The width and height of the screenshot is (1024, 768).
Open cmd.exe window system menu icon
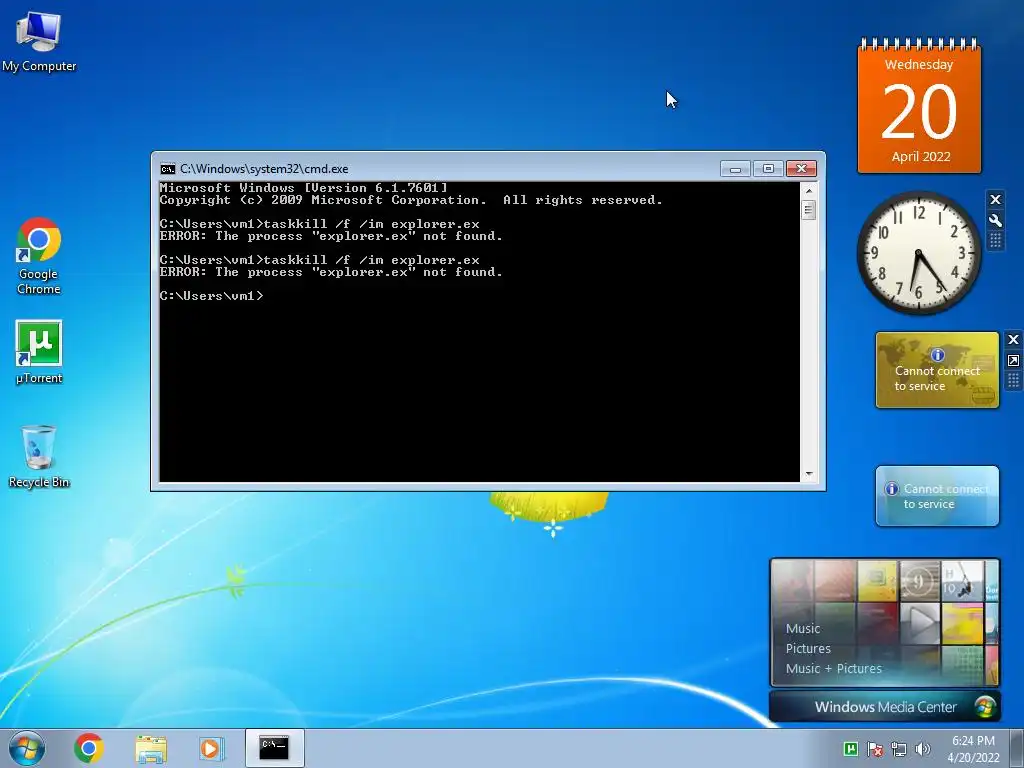pyautogui.click(x=168, y=168)
